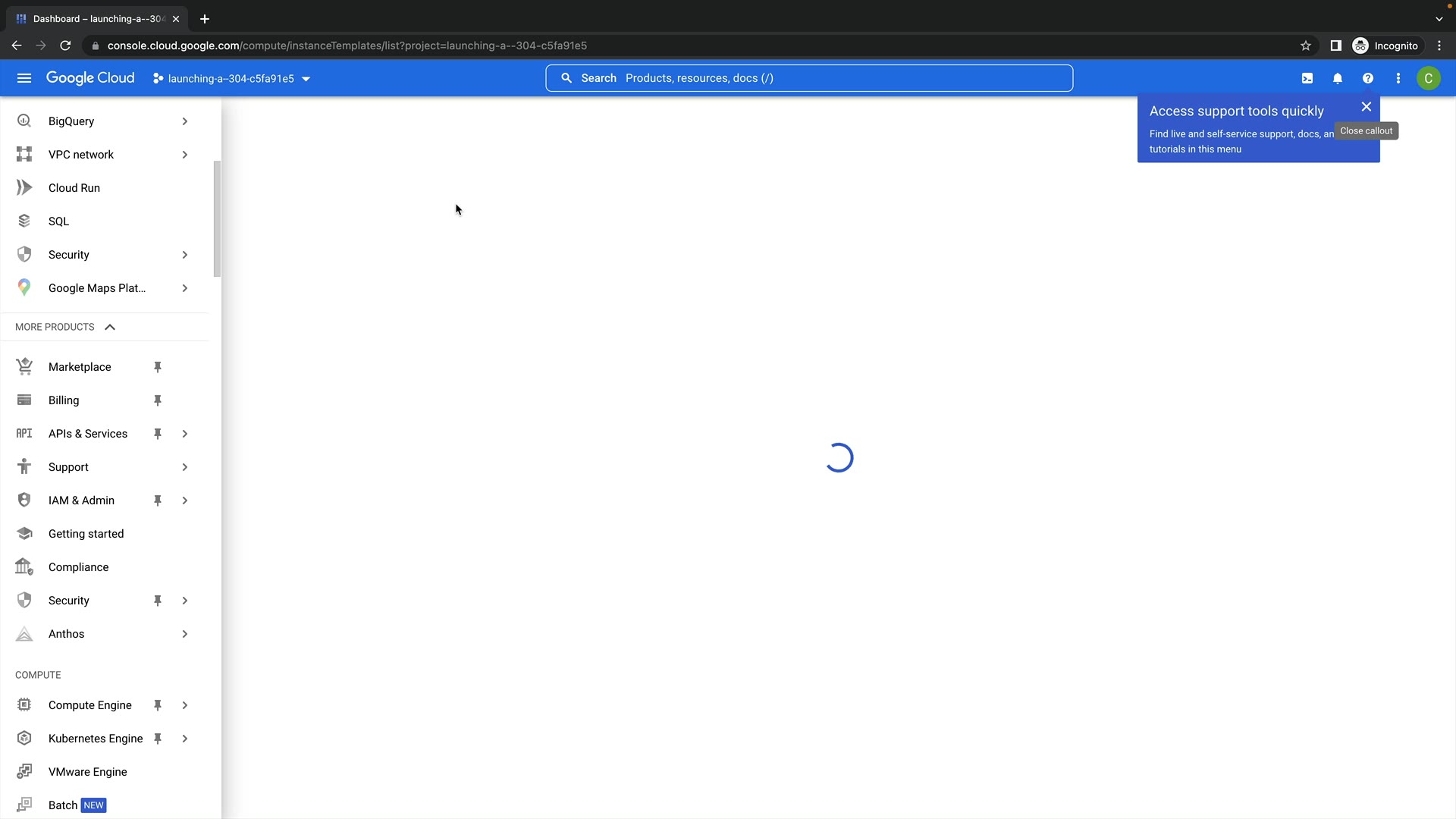Click the green account avatar icon
The image size is (1456, 819).
[1429, 78]
